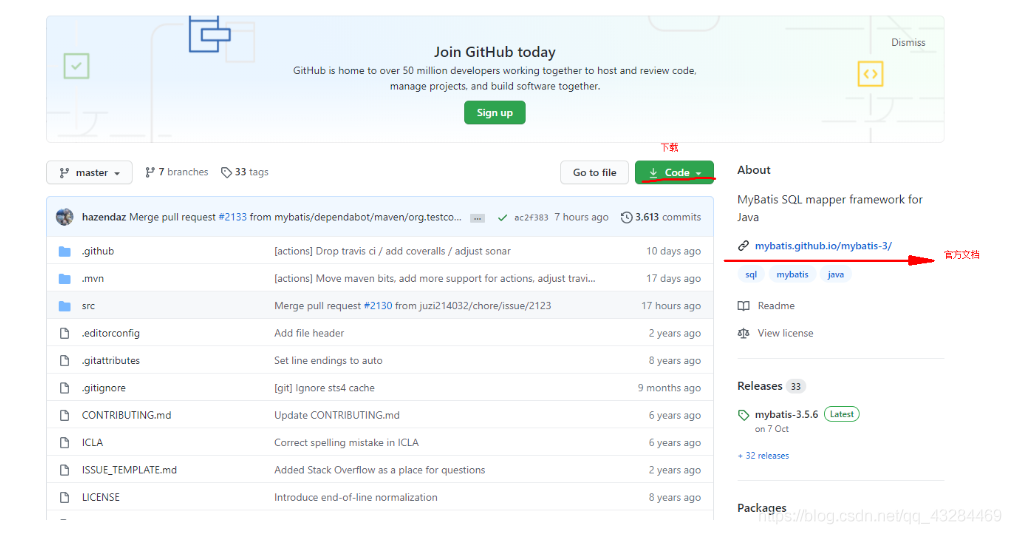Dismiss the Join GitHub banner
1011x534 pixels.
908,43
